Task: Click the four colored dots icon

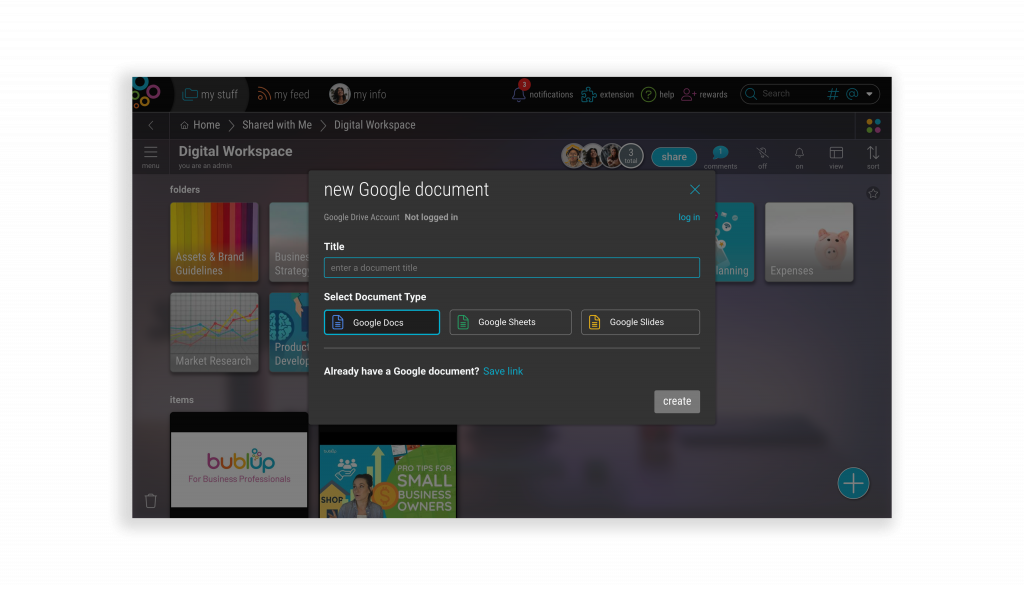Action: click(x=873, y=126)
